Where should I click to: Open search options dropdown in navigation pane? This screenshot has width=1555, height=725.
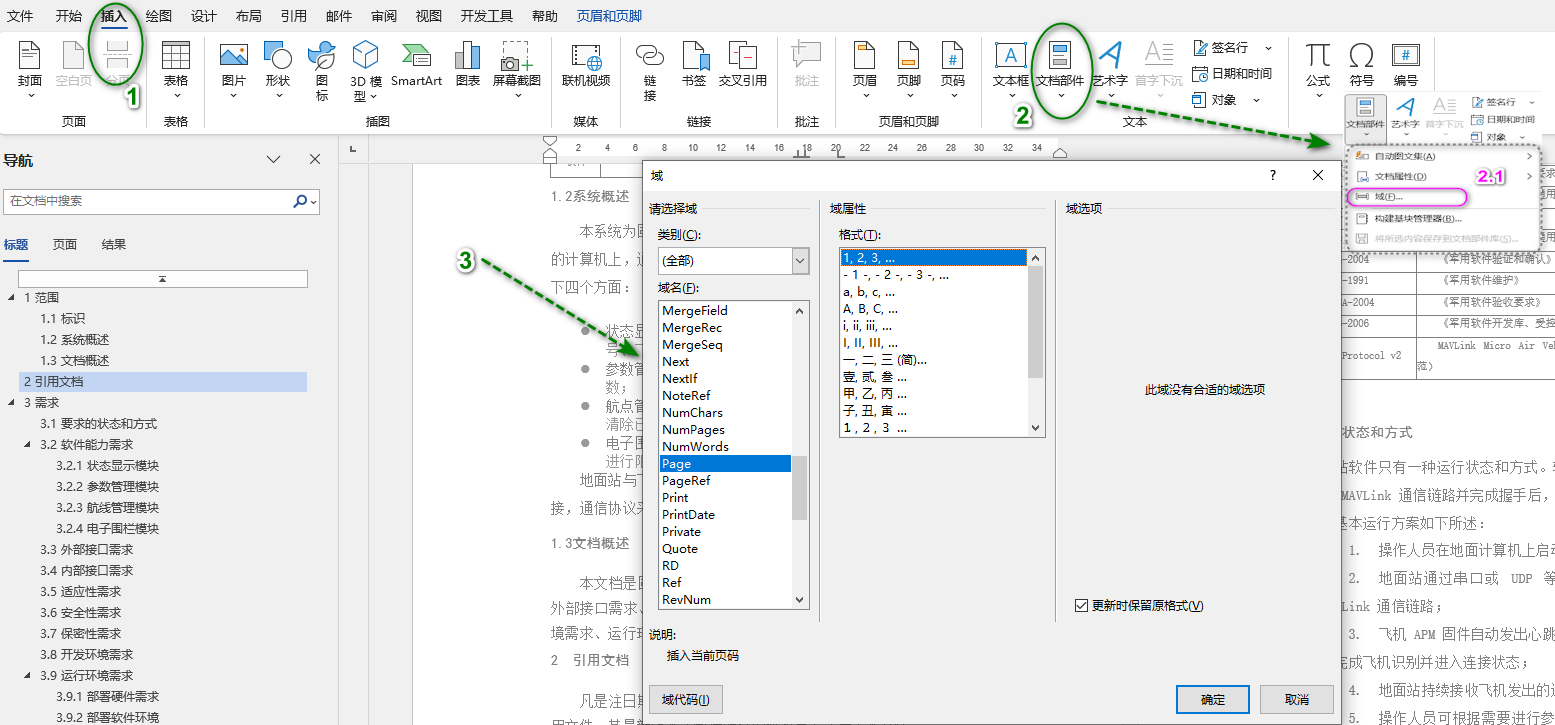pyautogui.click(x=314, y=201)
